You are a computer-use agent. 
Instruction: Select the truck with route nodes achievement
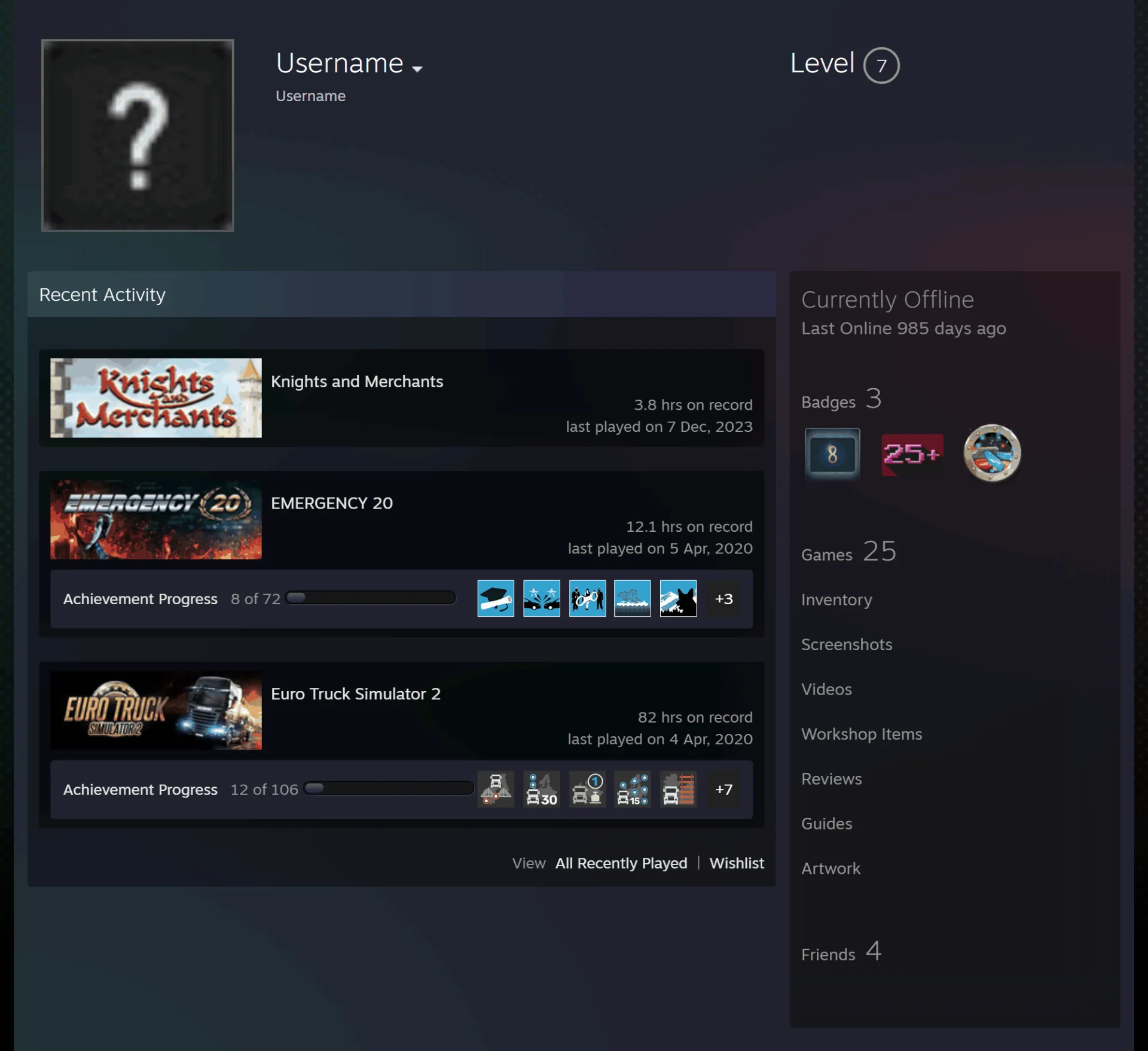(x=496, y=789)
